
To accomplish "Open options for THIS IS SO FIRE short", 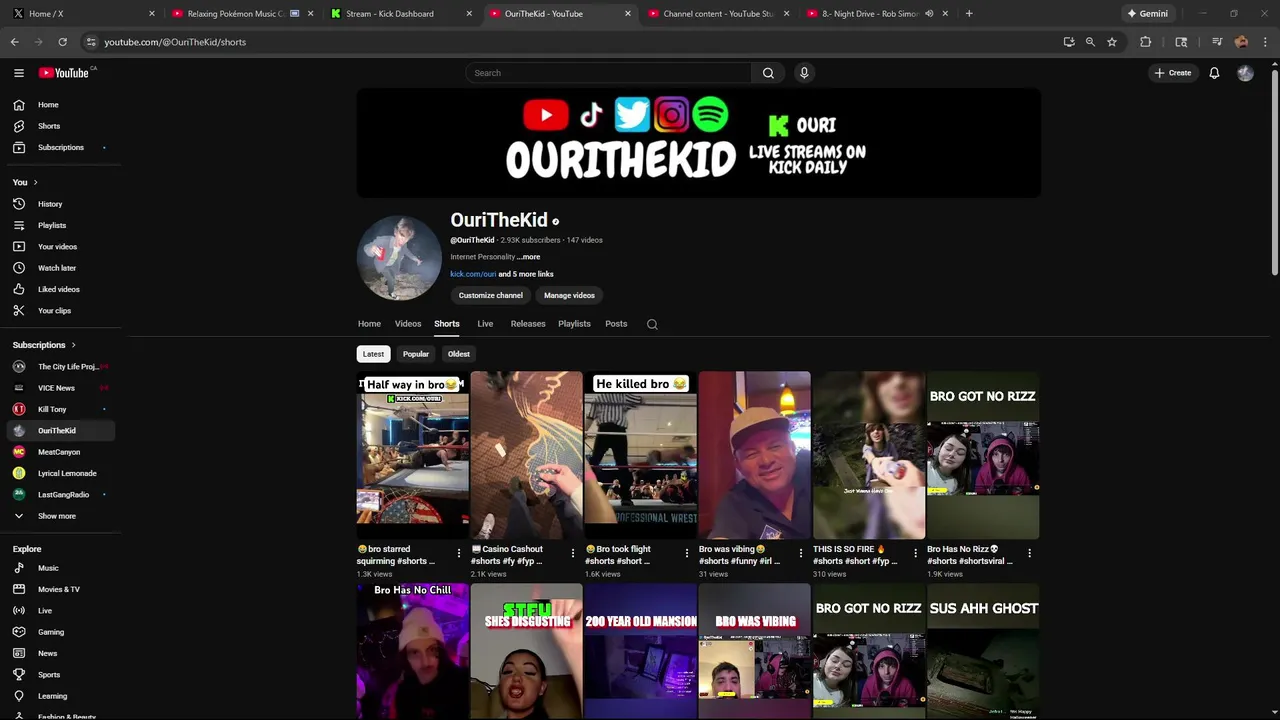I will 915,553.
